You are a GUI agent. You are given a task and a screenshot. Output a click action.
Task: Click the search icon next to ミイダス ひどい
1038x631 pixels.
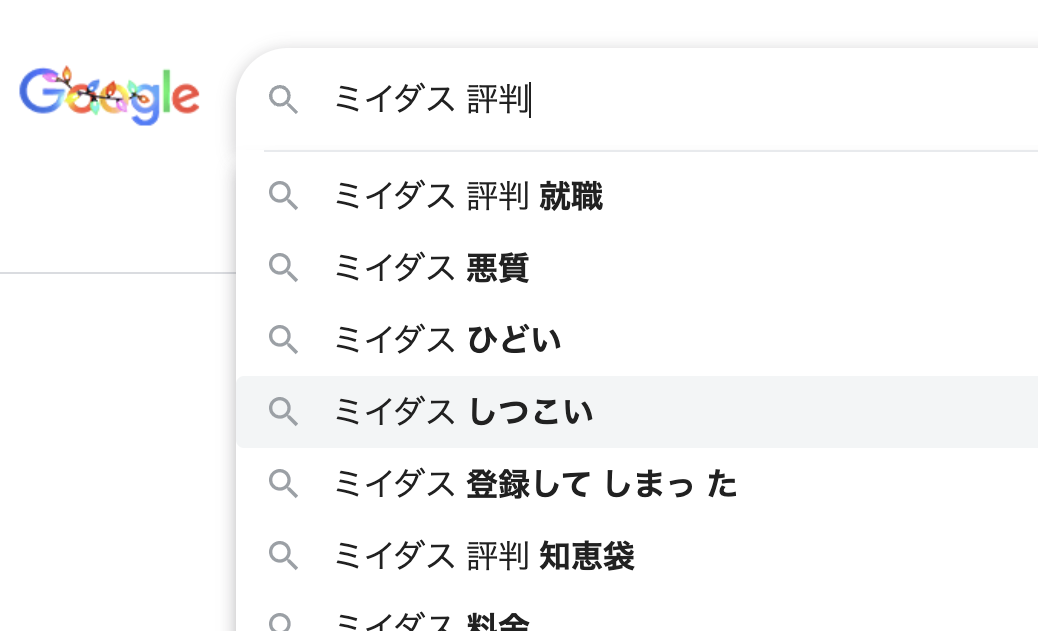coord(284,340)
